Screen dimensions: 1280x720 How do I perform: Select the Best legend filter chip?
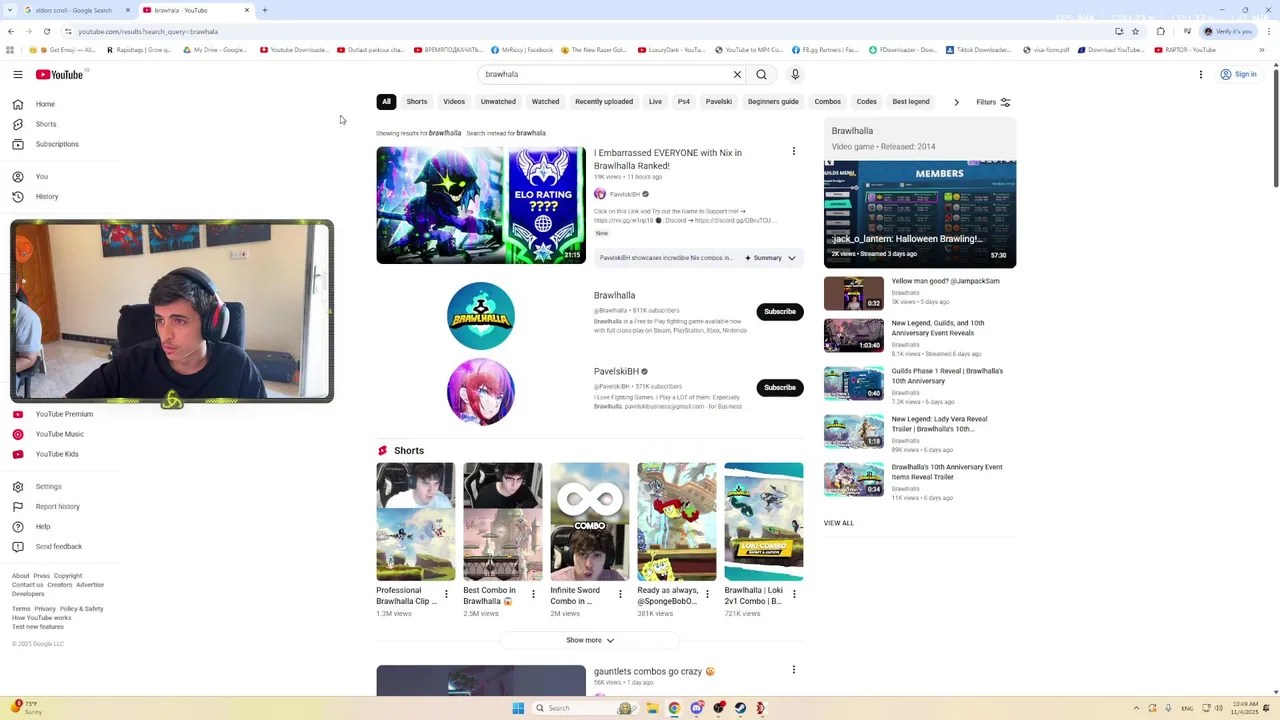[911, 101]
